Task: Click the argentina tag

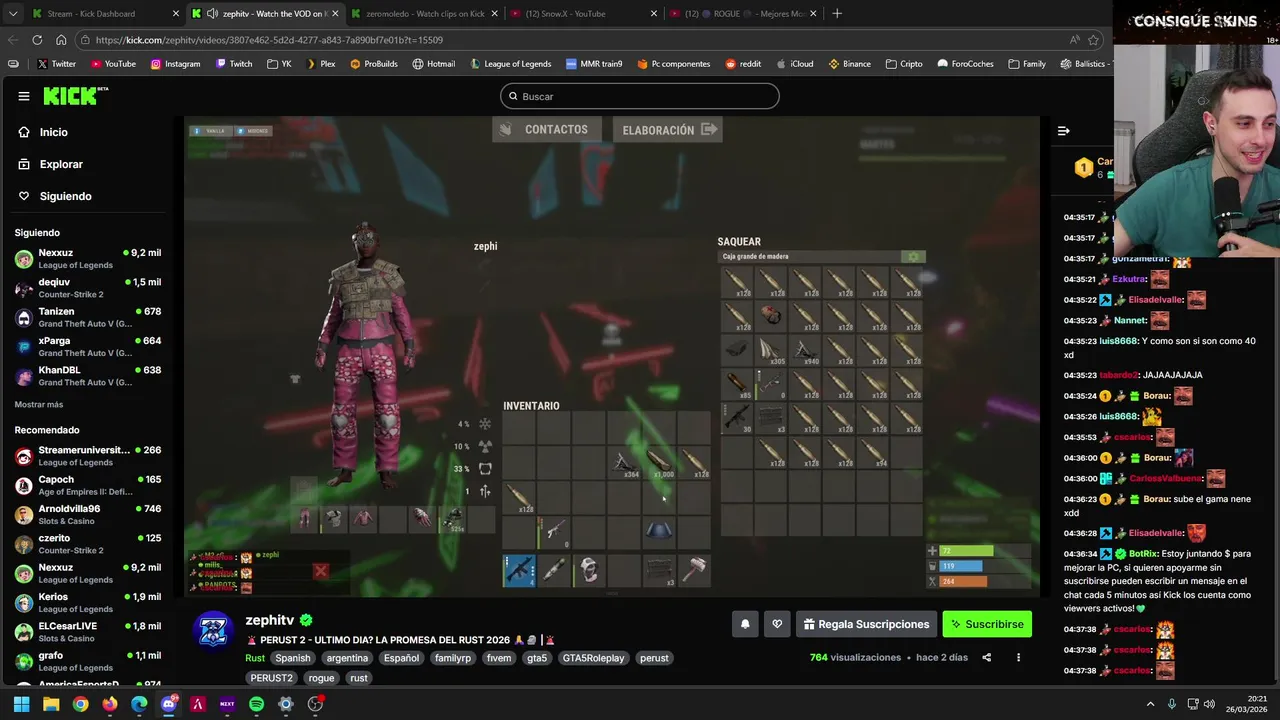Action: point(347,658)
